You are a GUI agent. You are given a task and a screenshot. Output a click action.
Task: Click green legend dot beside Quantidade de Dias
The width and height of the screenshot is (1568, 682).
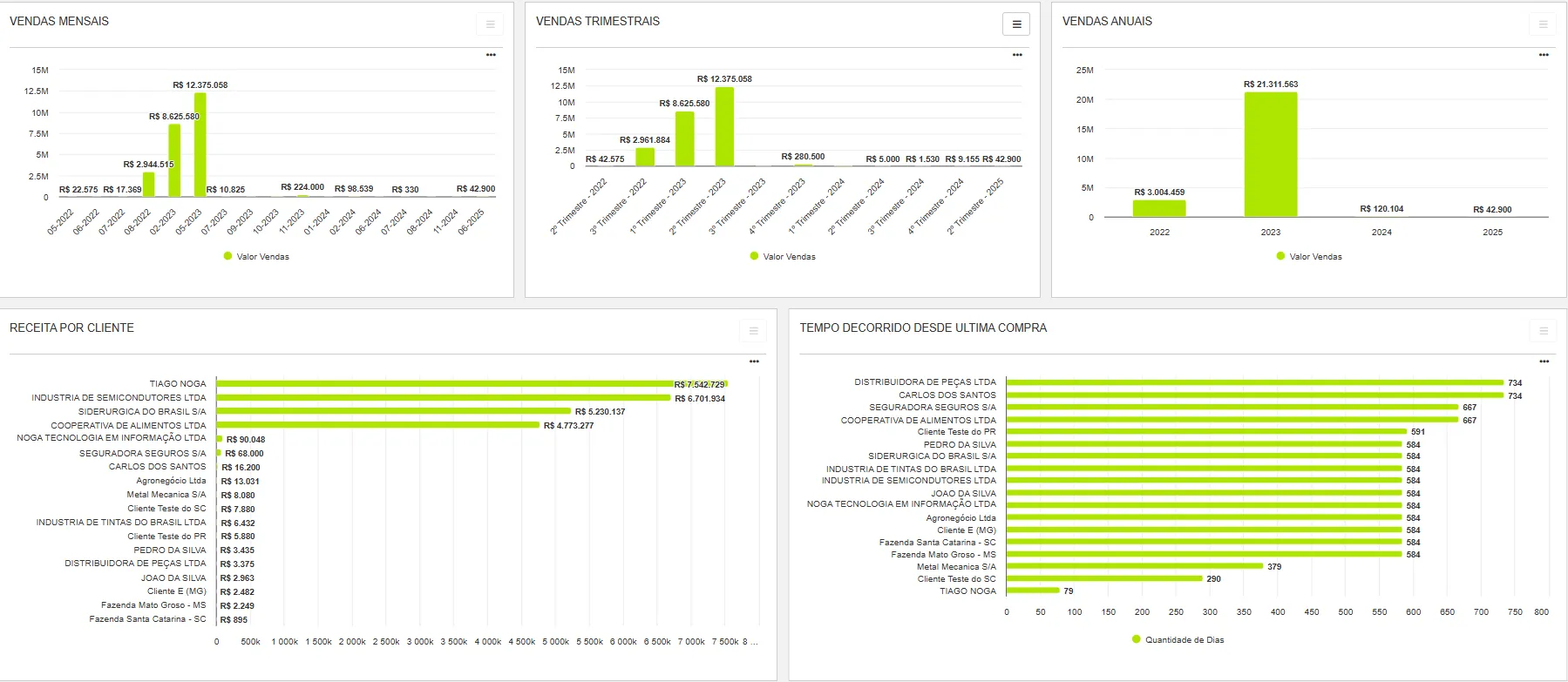[x=1136, y=639]
